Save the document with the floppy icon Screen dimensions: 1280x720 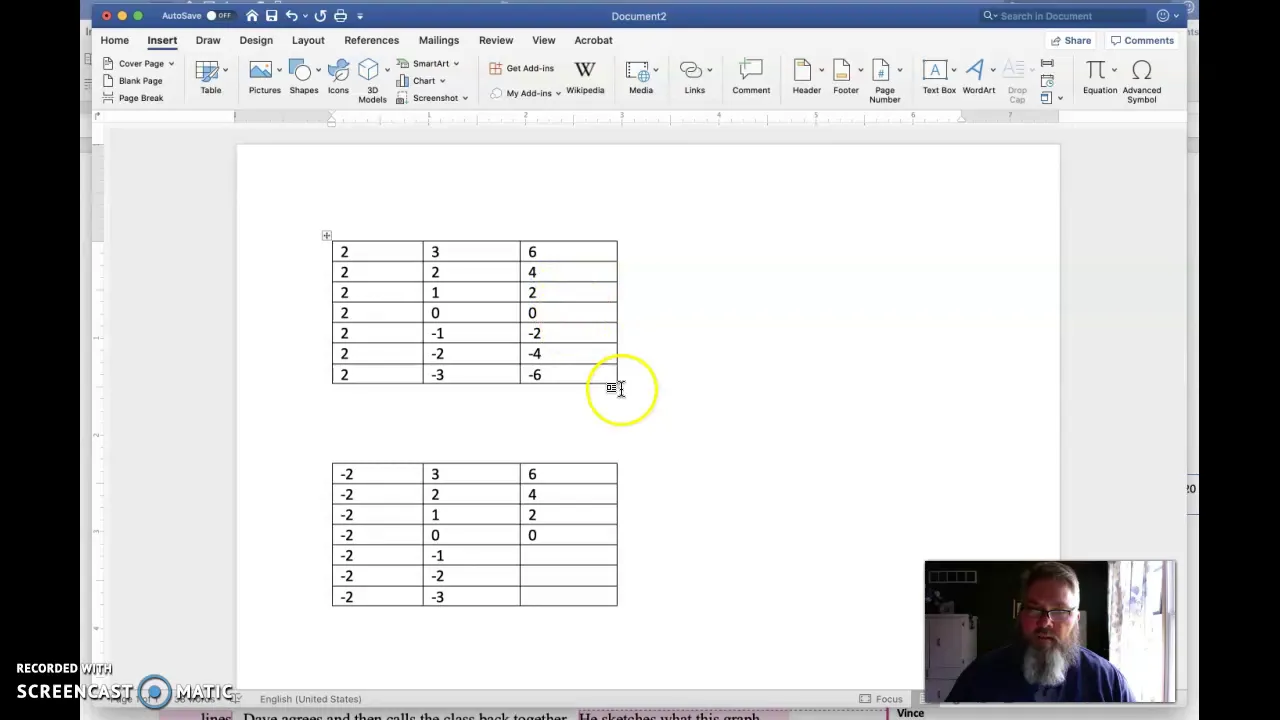coord(271,16)
